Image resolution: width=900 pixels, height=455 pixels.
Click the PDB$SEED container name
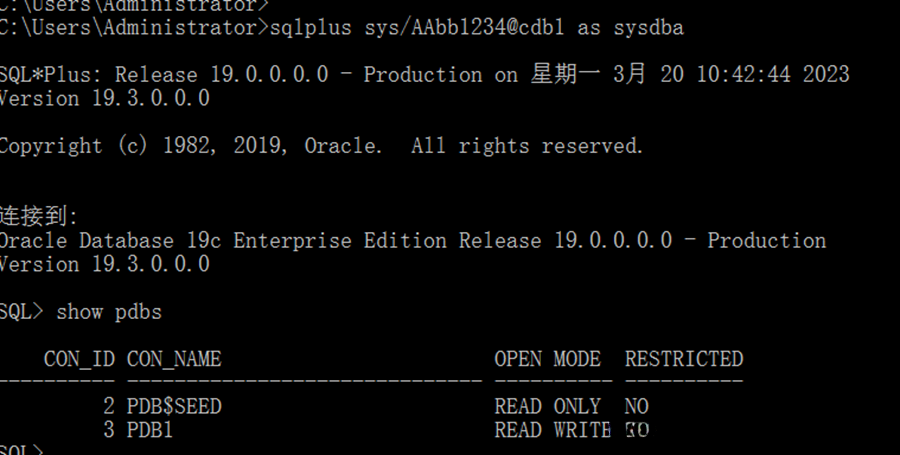coord(174,407)
